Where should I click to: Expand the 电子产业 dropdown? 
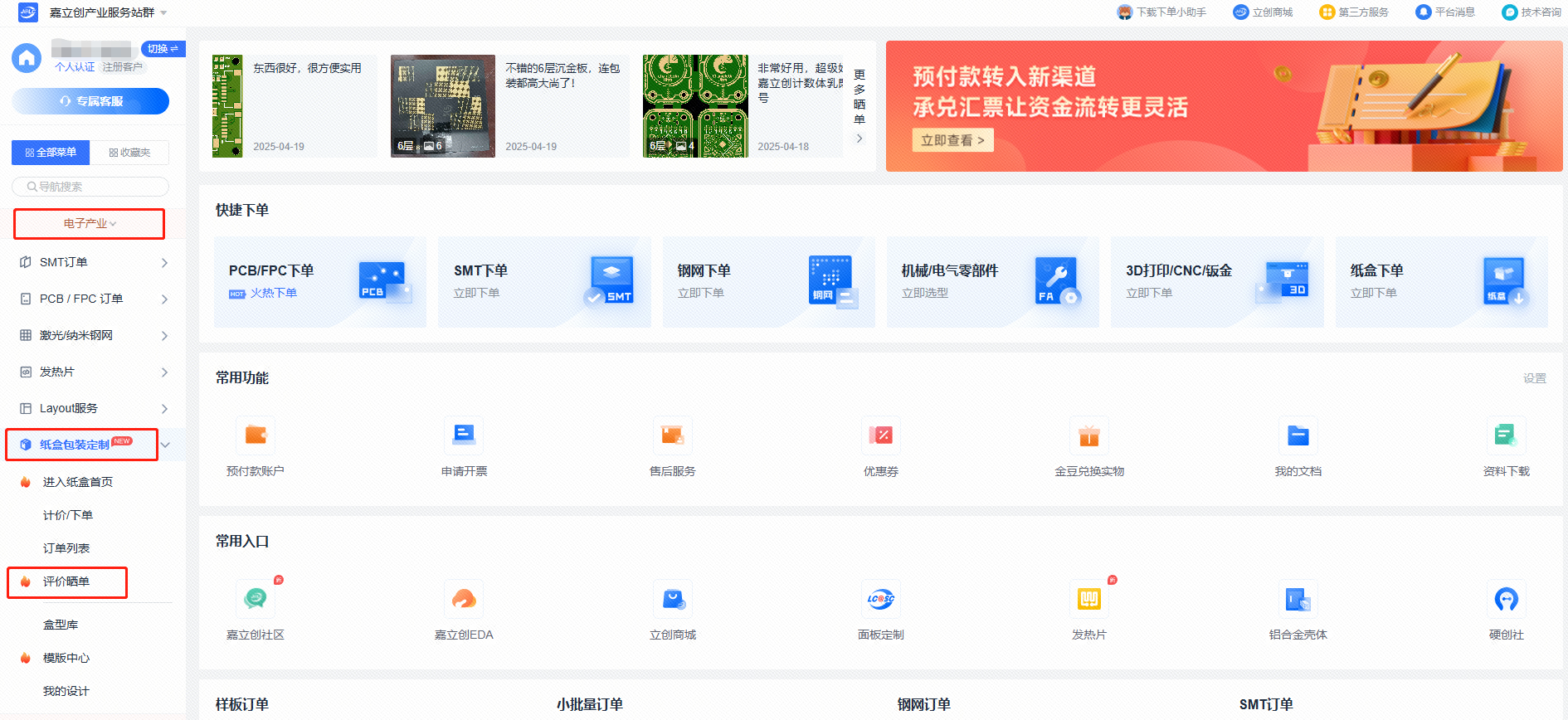pyautogui.click(x=90, y=224)
